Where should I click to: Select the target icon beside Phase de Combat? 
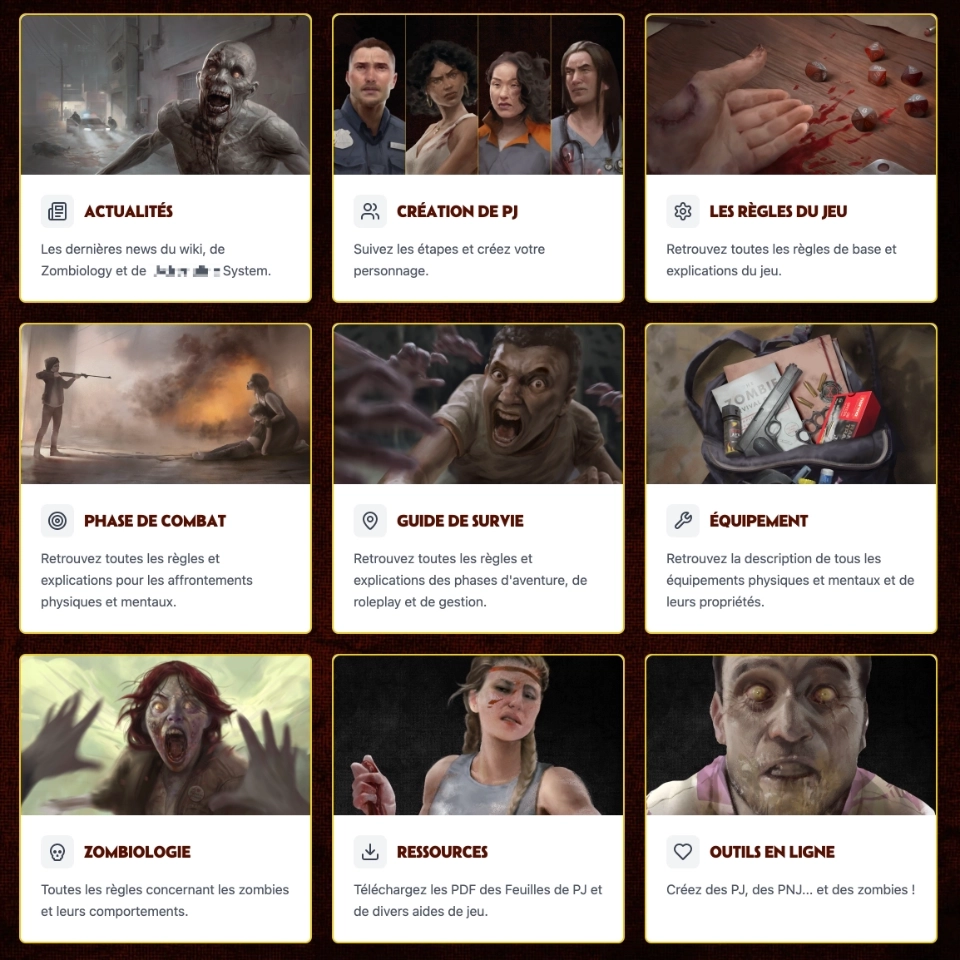tap(57, 521)
